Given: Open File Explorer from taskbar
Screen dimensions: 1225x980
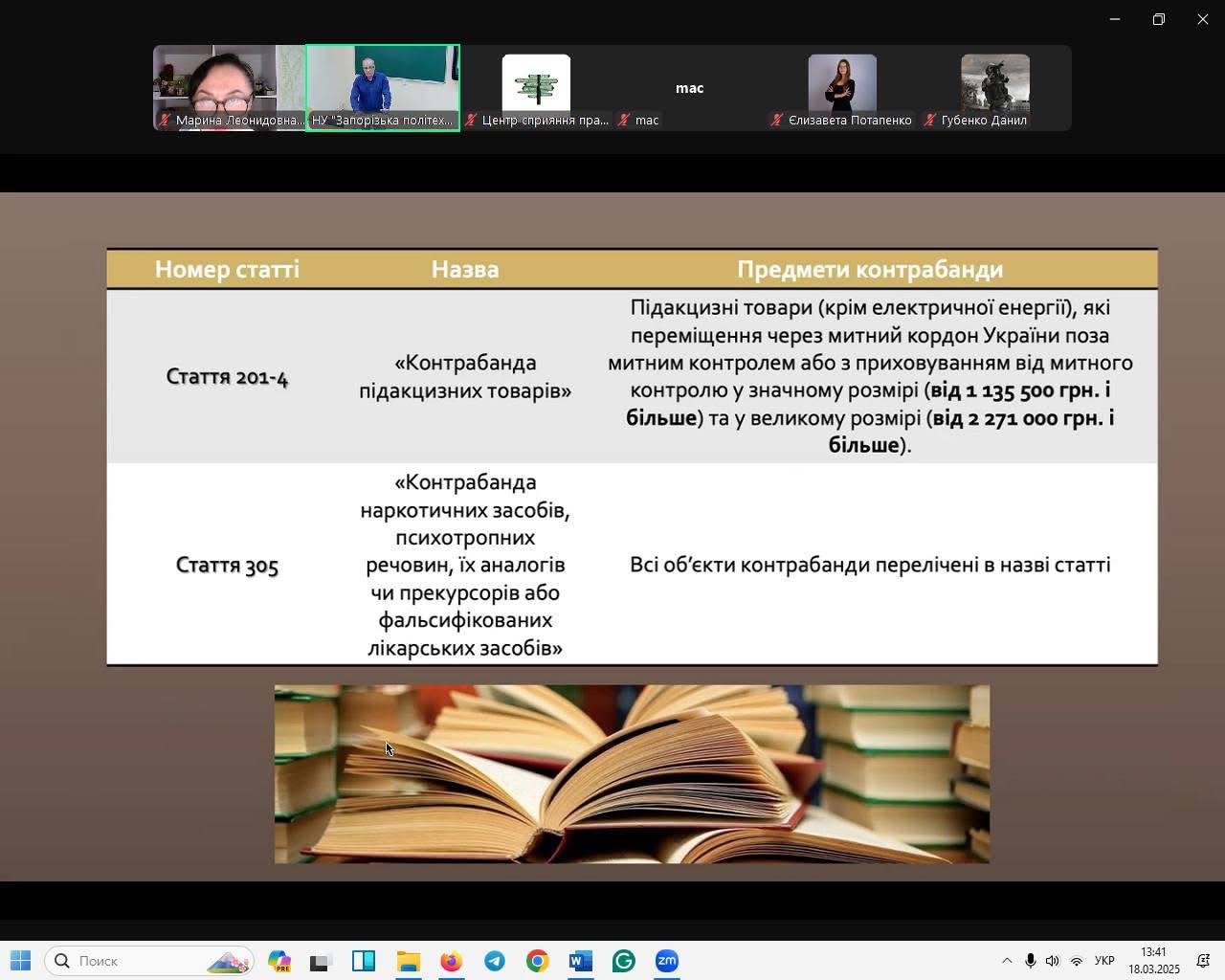Looking at the screenshot, I should coord(408,961).
